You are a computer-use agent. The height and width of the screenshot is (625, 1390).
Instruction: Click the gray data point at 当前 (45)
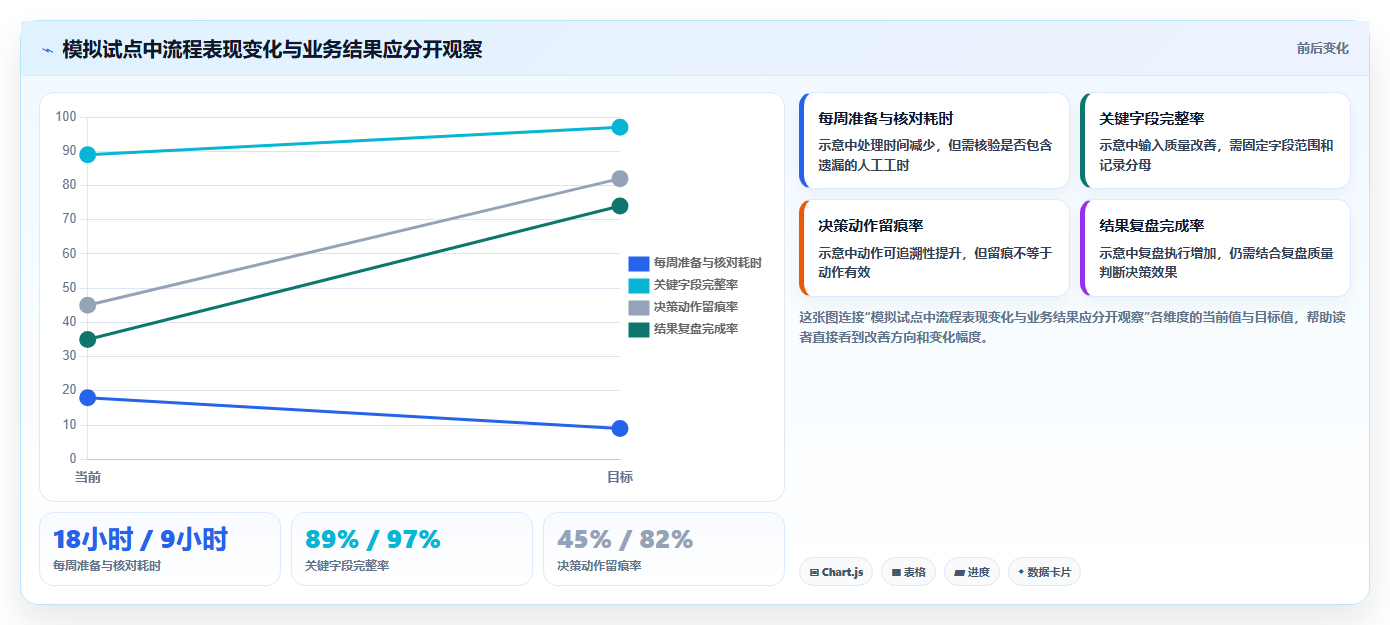pyautogui.click(x=88, y=305)
